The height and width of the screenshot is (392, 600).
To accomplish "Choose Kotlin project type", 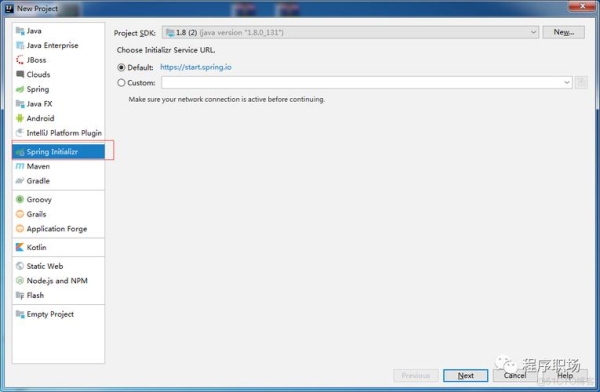I will pyautogui.click(x=58, y=247).
